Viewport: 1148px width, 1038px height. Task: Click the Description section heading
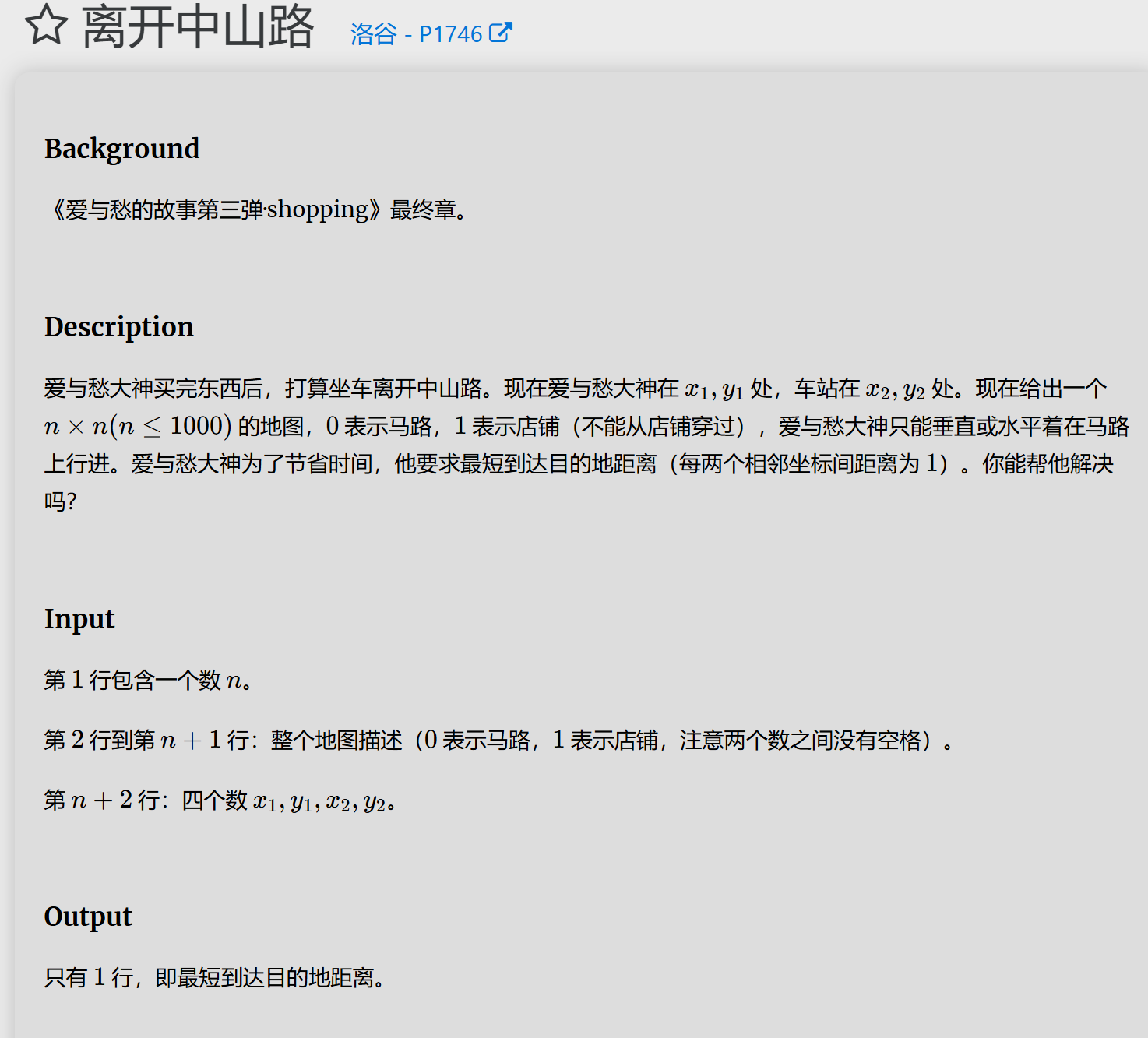click(118, 326)
